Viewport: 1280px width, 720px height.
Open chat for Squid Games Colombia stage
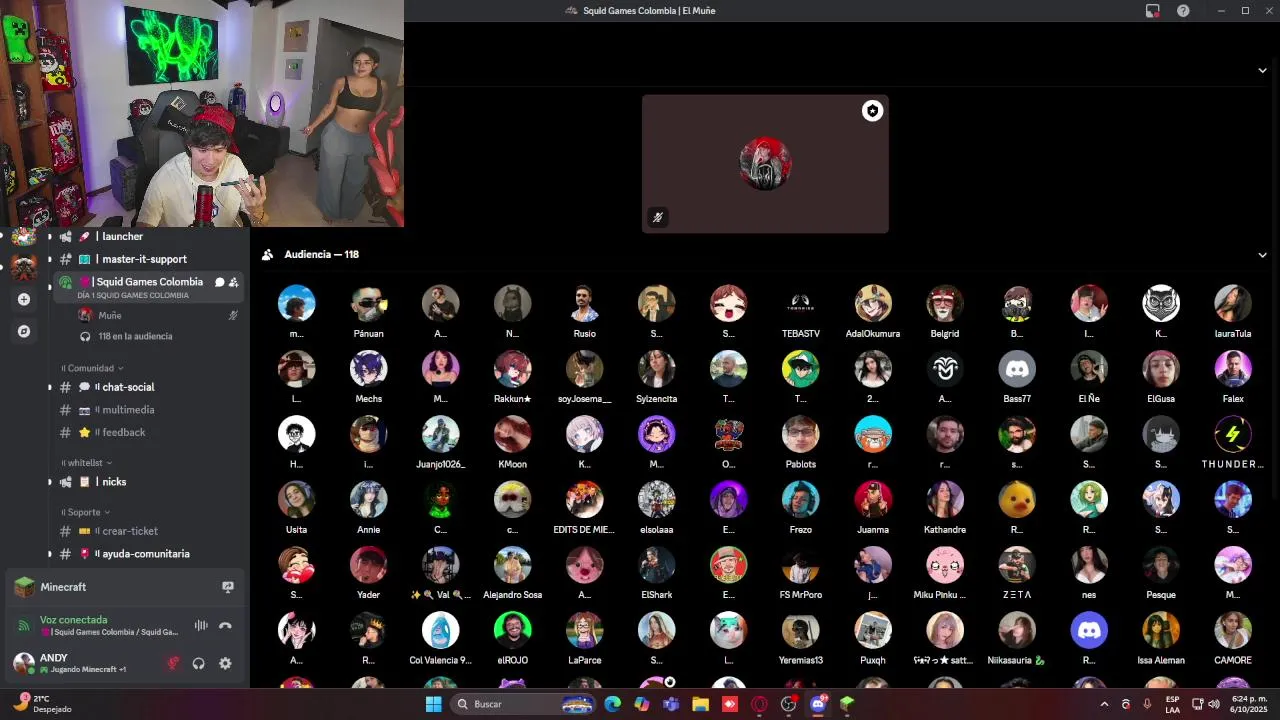219,282
